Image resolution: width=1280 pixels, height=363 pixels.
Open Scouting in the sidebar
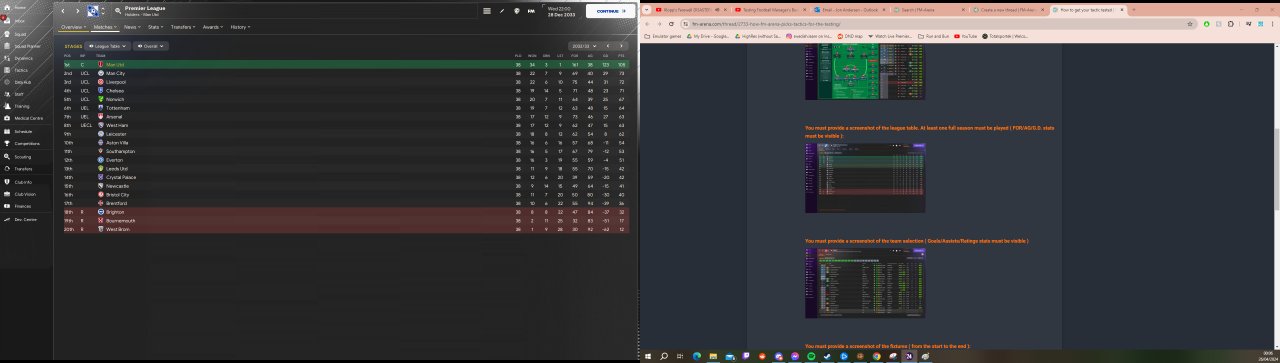click(23, 157)
